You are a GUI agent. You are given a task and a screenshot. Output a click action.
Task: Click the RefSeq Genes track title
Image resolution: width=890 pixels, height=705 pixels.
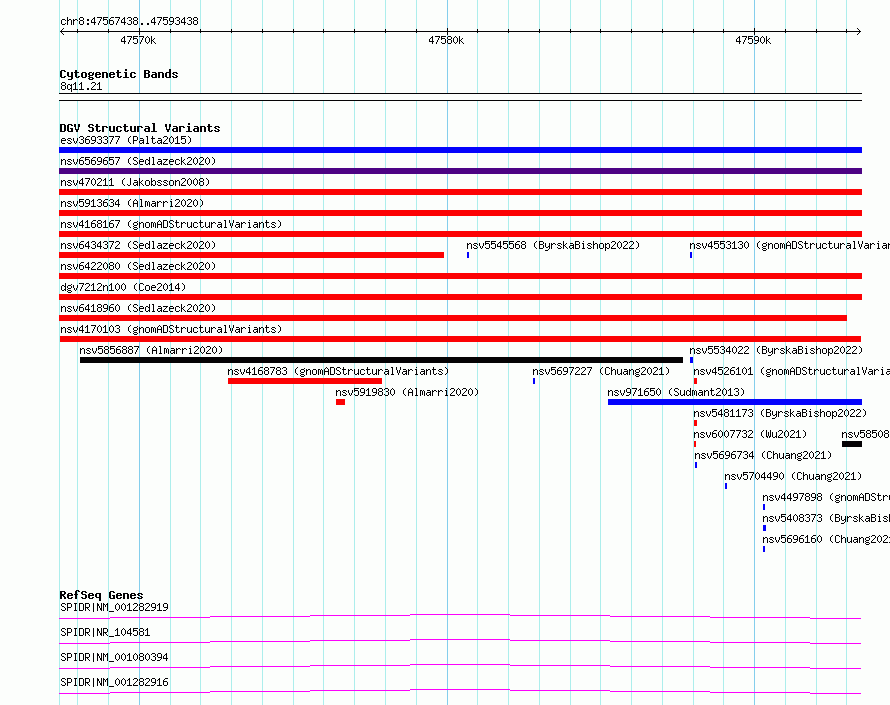pyautogui.click(x=101, y=595)
